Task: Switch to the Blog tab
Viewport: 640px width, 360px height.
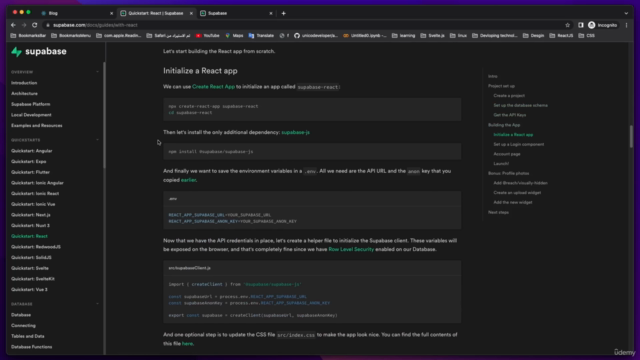Action: tap(76, 13)
